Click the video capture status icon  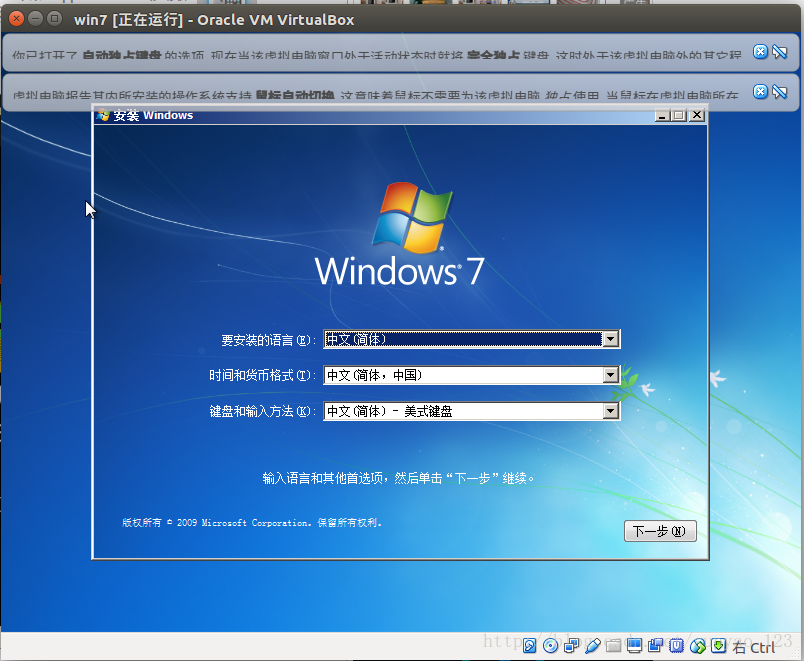pos(655,646)
